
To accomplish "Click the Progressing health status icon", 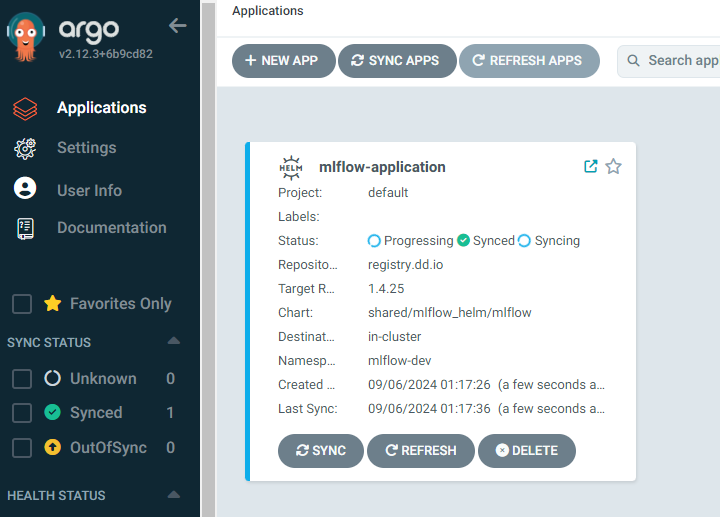I will tap(374, 241).
